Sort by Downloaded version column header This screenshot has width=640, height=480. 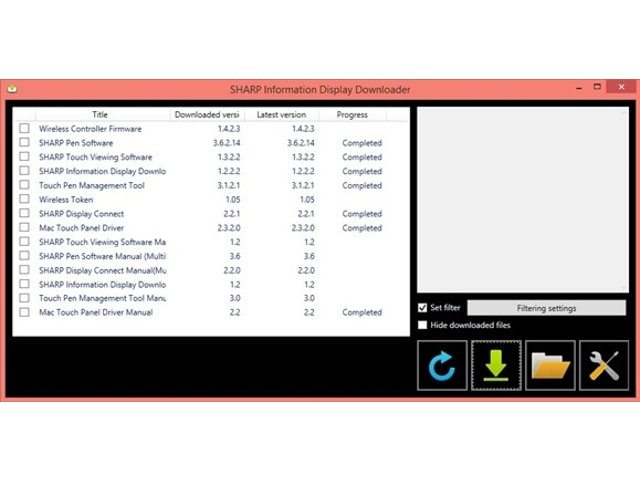point(207,115)
